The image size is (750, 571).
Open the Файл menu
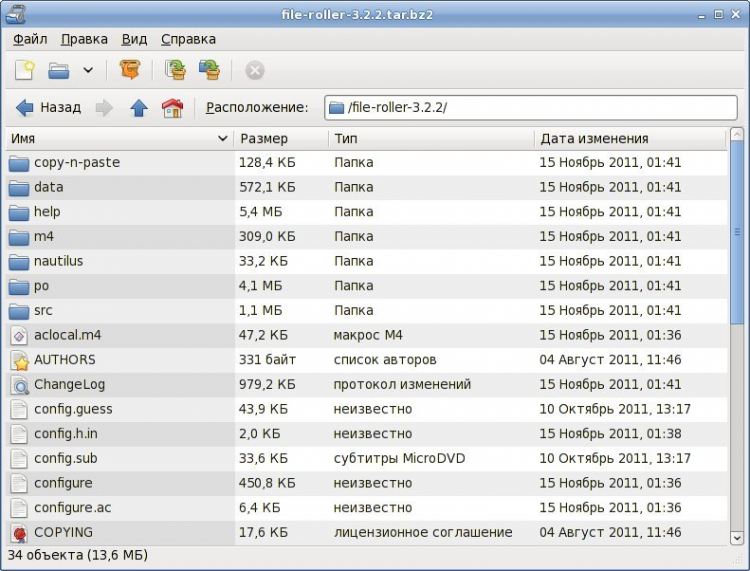pos(30,39)
